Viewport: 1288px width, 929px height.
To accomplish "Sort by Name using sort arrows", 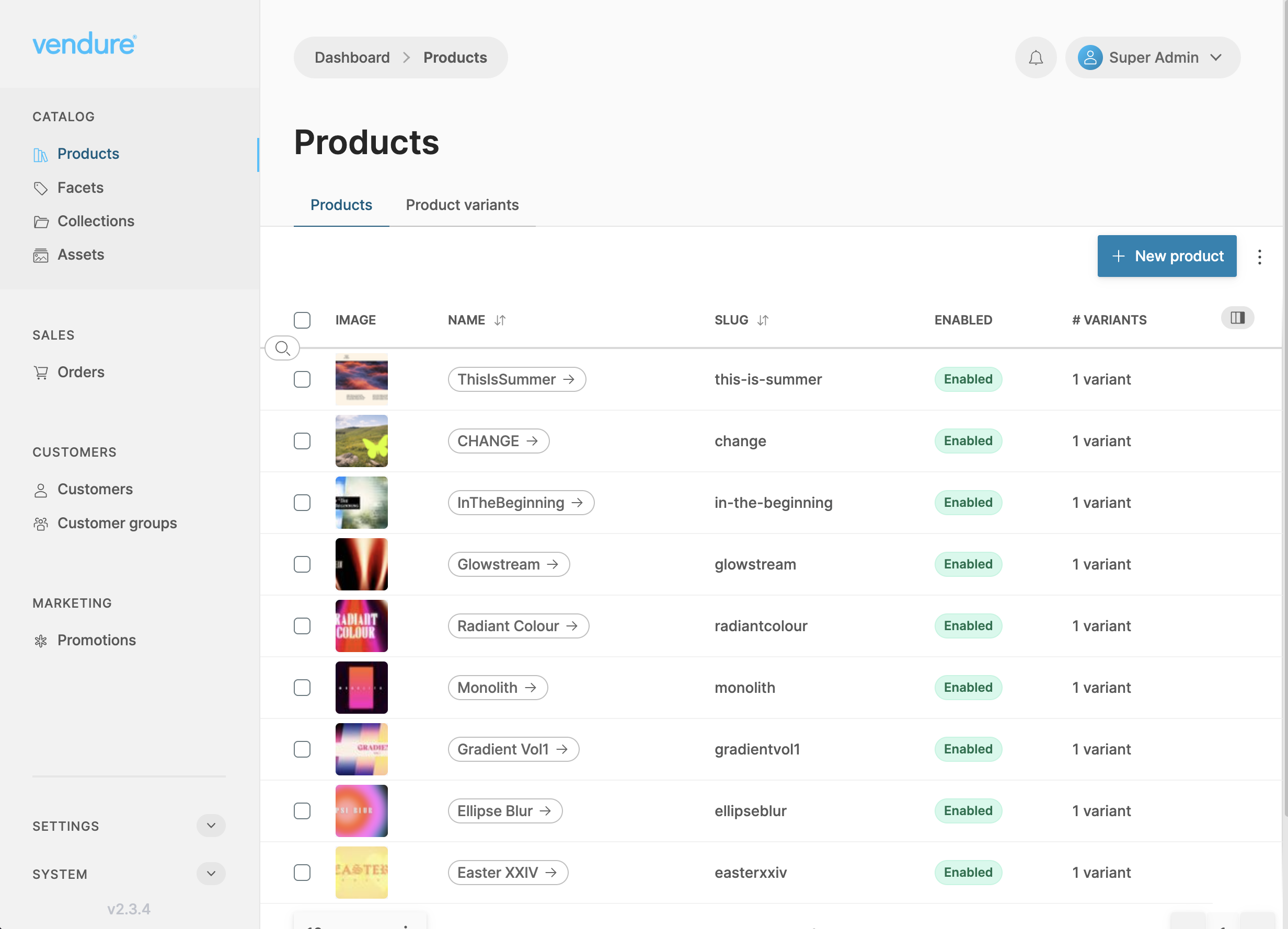I will point(500,320).
